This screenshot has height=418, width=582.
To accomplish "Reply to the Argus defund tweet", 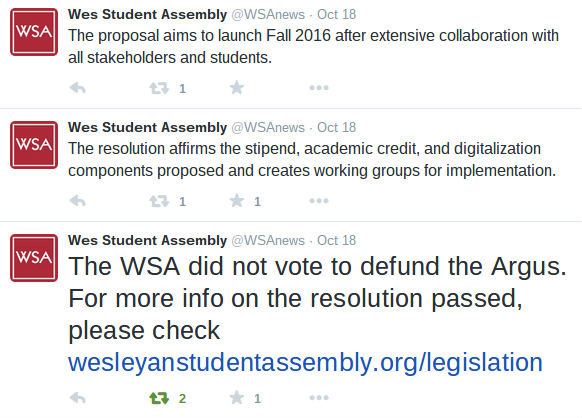I will (78, 398).
